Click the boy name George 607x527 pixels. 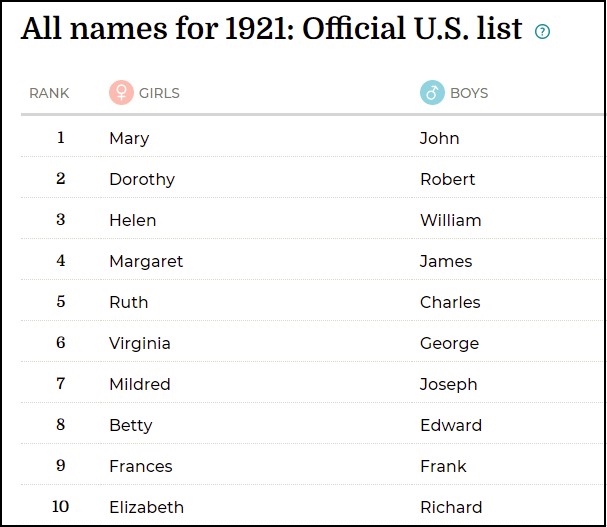pos(449,343)
